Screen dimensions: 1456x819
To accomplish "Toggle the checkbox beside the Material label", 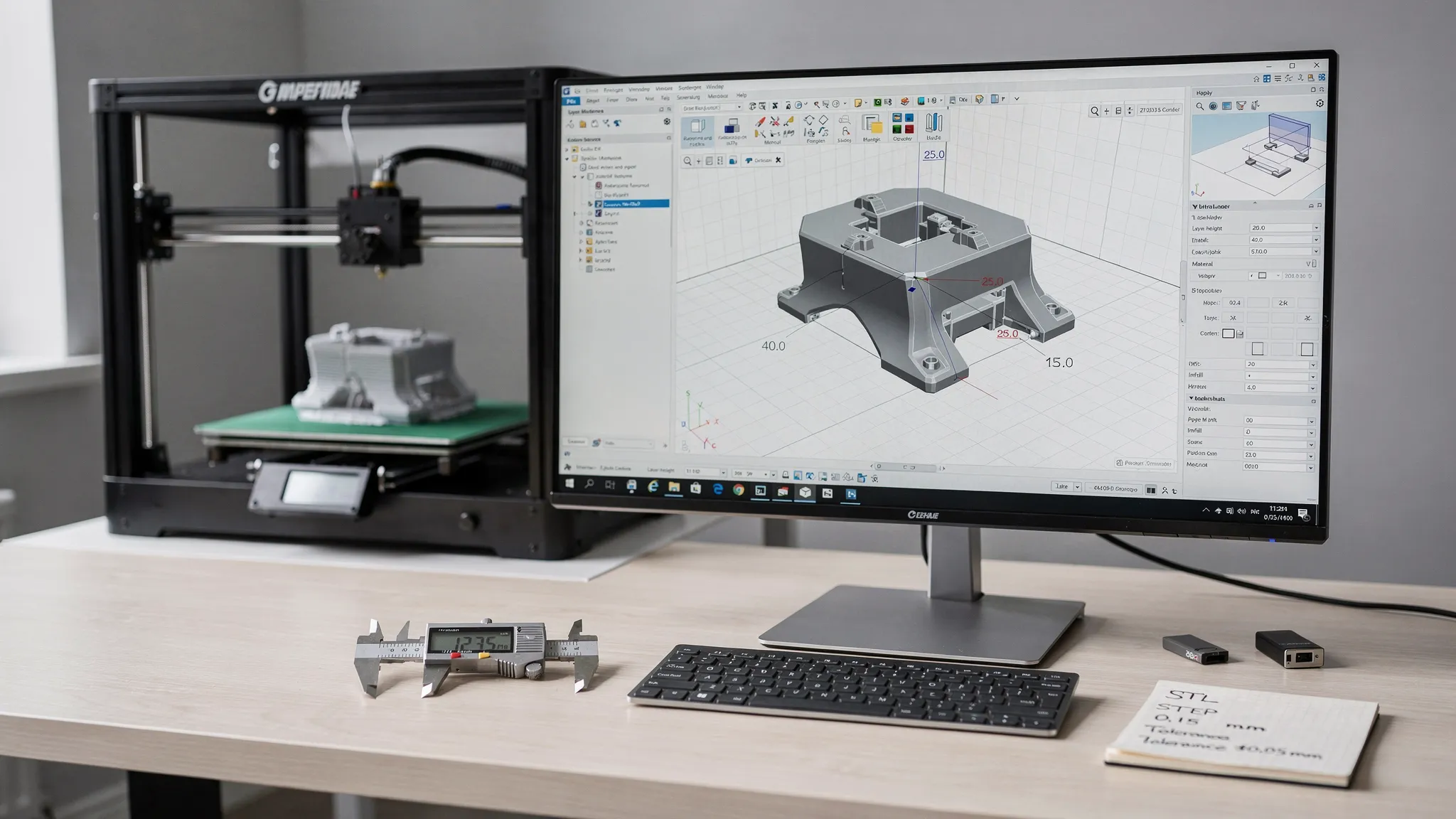I will (1315, 264).
